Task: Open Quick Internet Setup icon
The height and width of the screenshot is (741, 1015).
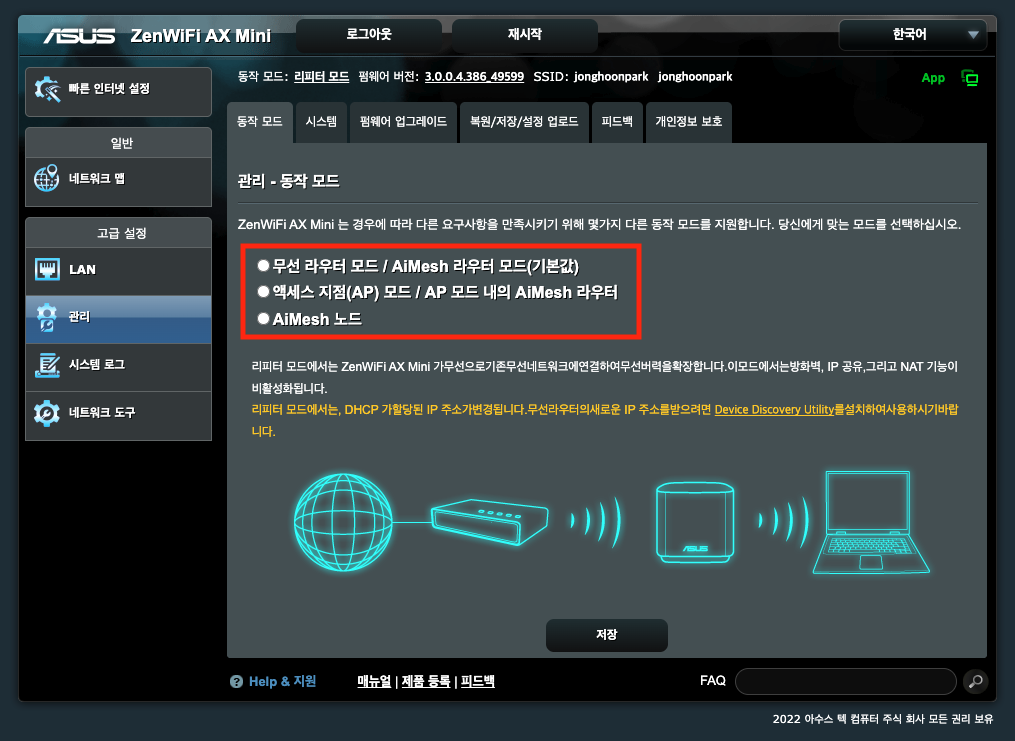Action: pyautogui.click(x=47, y=89)
